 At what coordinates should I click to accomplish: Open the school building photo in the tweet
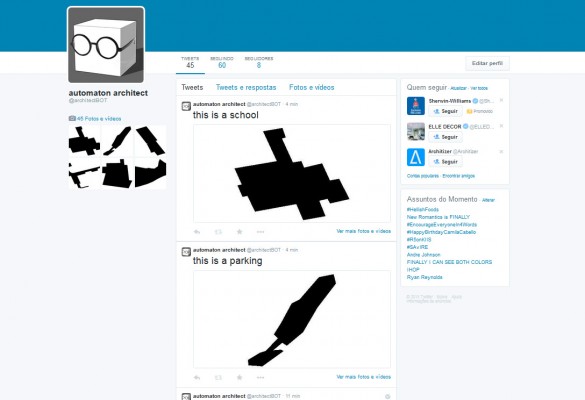[292, 174]
